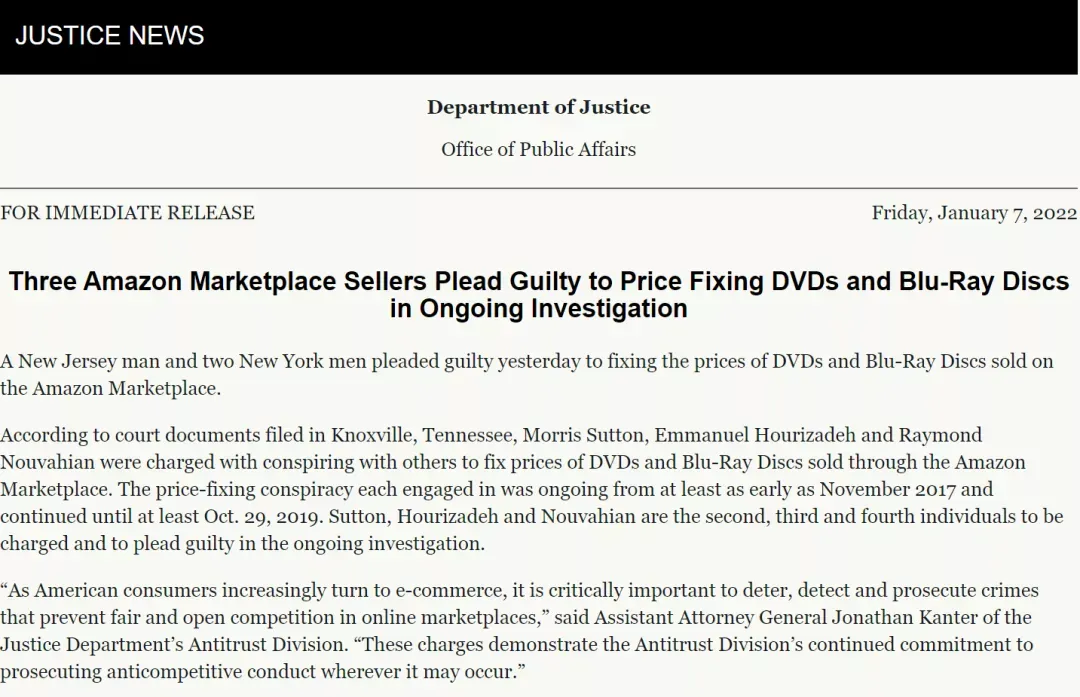1080x697 pixels.
Task: Click the words 'November 2017'
Action: [x=888, y=490]
